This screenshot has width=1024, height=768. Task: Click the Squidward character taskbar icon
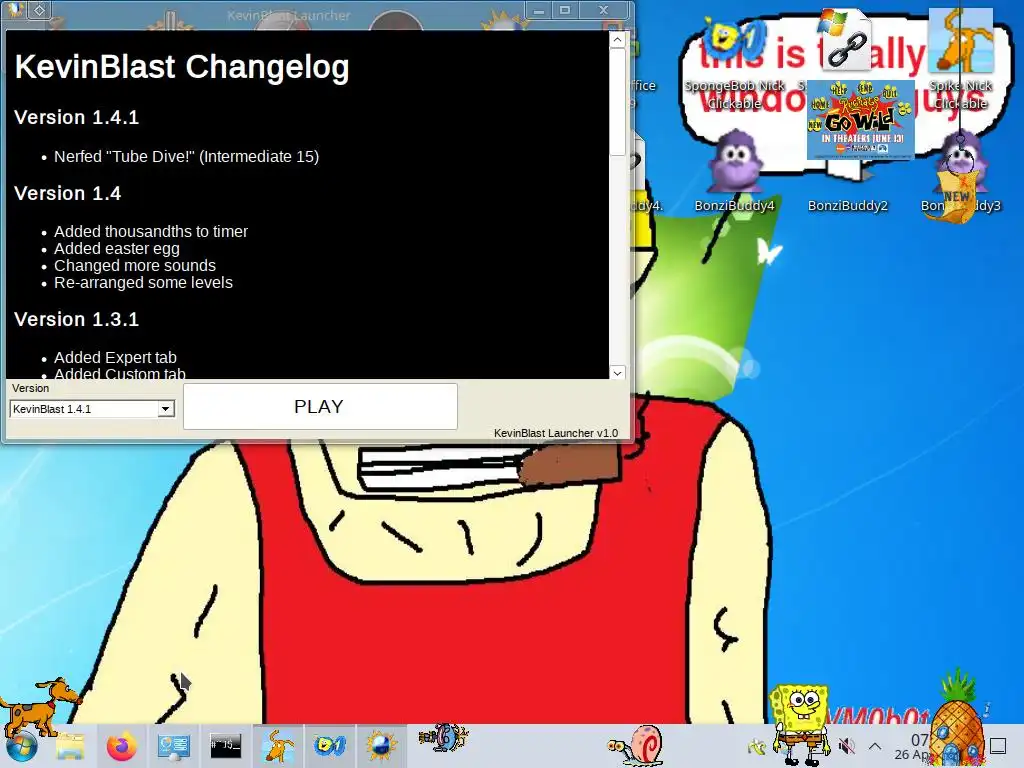[443, 738]
